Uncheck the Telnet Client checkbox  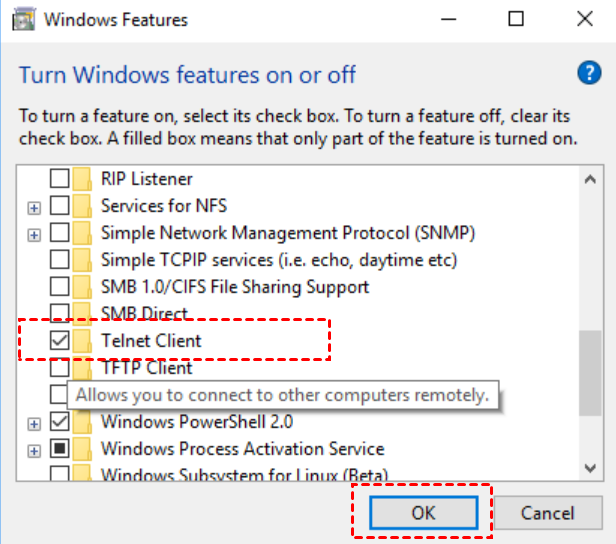[60, 341]
